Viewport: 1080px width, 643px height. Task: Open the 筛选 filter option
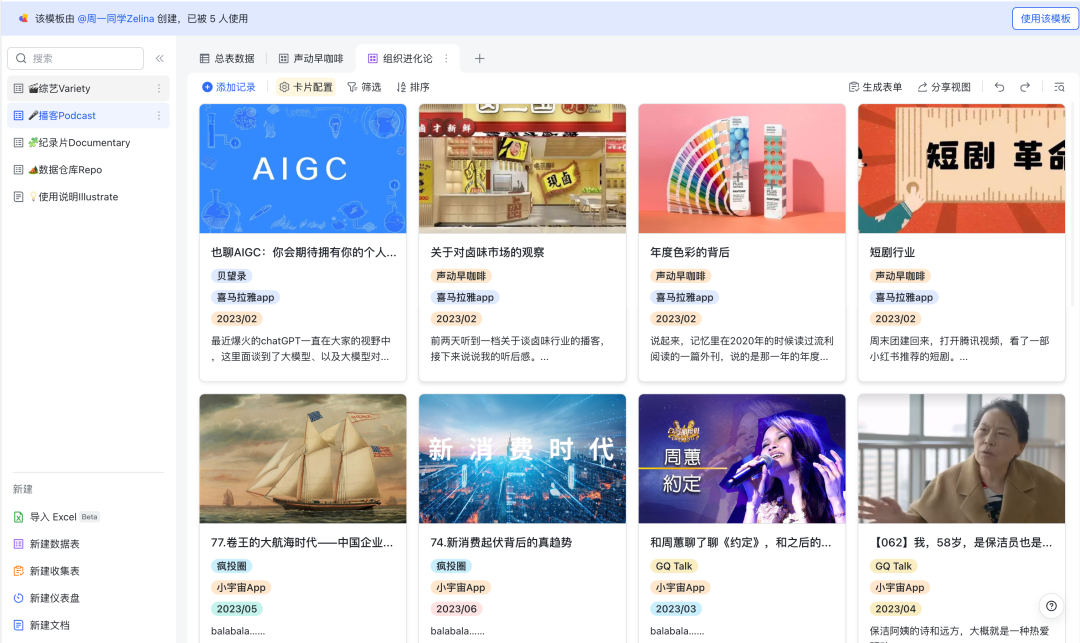pyautogui.click(x=364, y=87)
